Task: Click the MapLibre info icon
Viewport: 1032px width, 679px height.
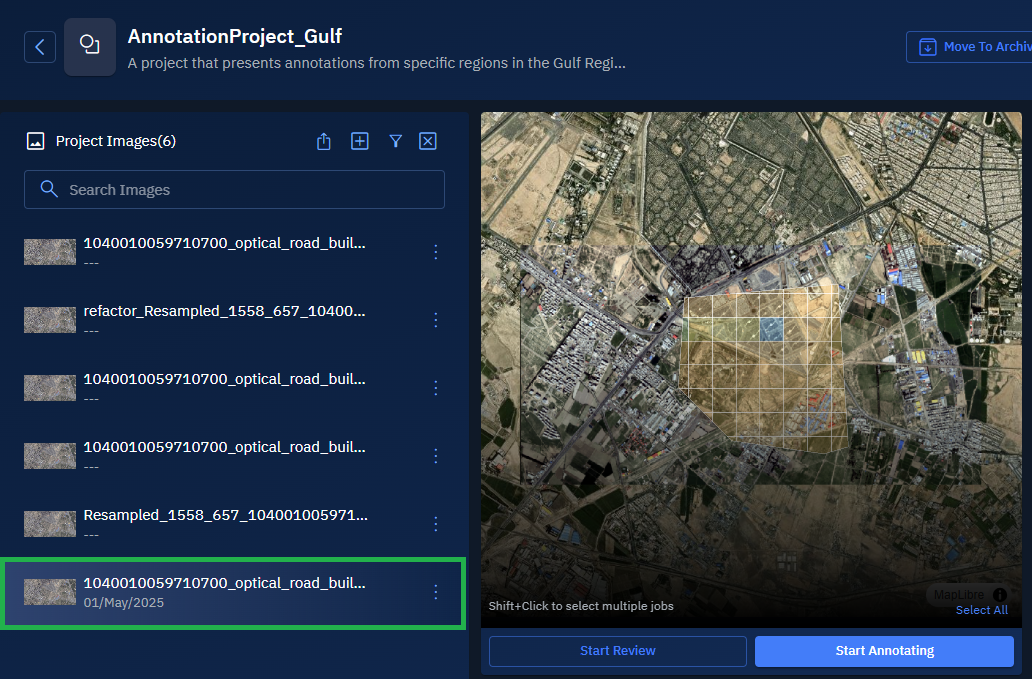Action: click(1000, 595)
